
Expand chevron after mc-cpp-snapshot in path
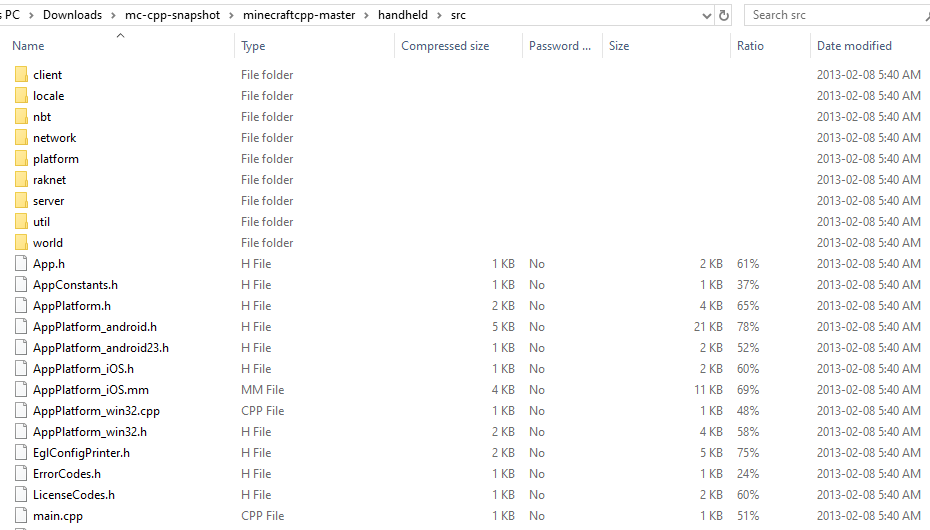[x=231, y=15]
